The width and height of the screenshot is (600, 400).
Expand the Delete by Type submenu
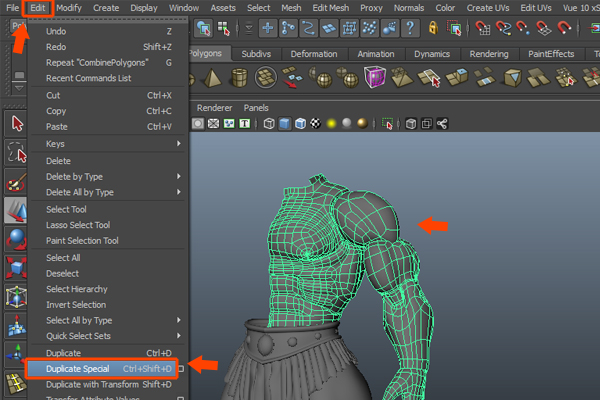(178, 176)
